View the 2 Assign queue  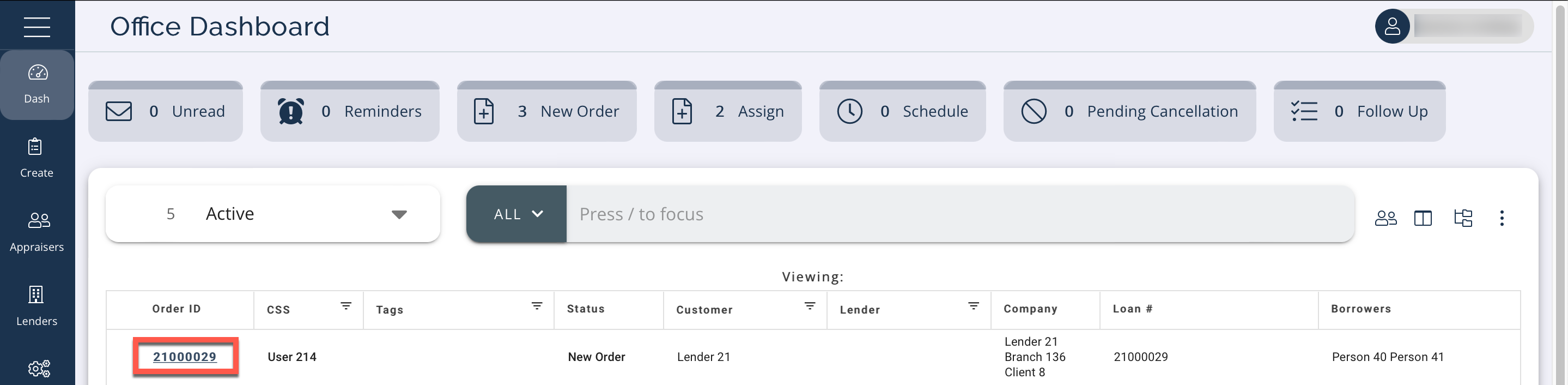pos(727,111)
